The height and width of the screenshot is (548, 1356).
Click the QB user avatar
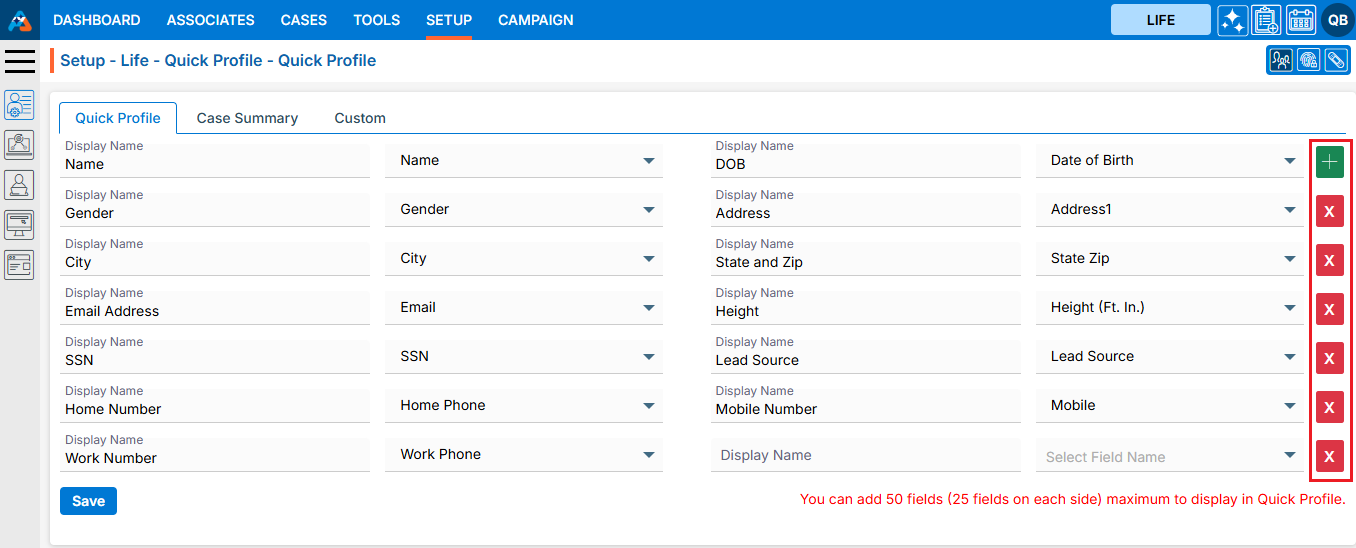[x=1337, y=20]
